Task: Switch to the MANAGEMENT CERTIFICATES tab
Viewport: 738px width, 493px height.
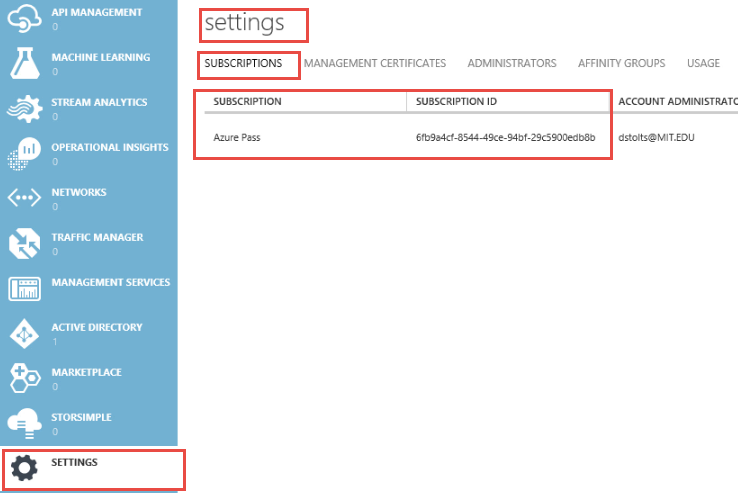Action: click(x=375, y=63)
